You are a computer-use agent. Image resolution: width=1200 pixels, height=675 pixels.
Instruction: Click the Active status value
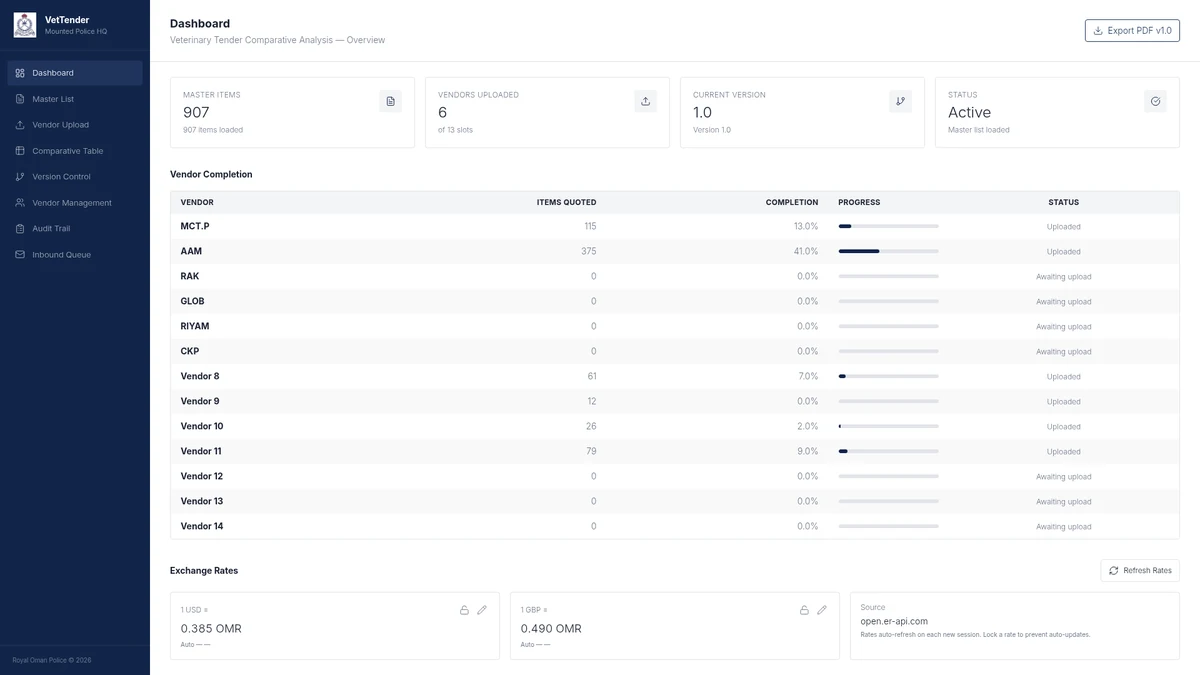click(x=969, y=113)
